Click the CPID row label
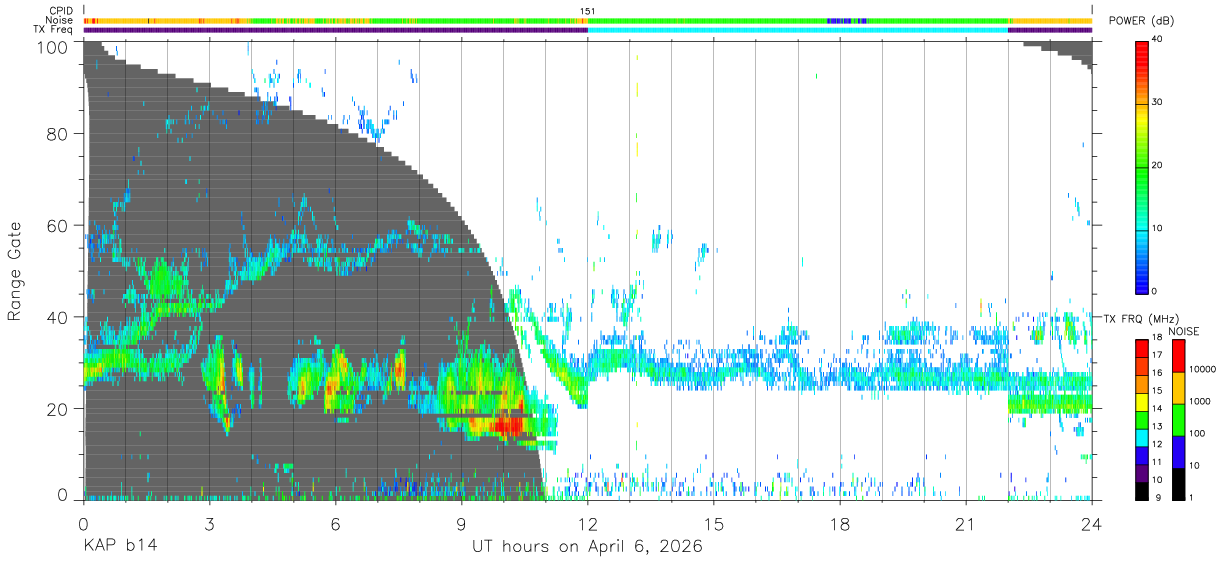This screenshot has width=1228, height=567. pyautogui.click(x=61, y=11)
